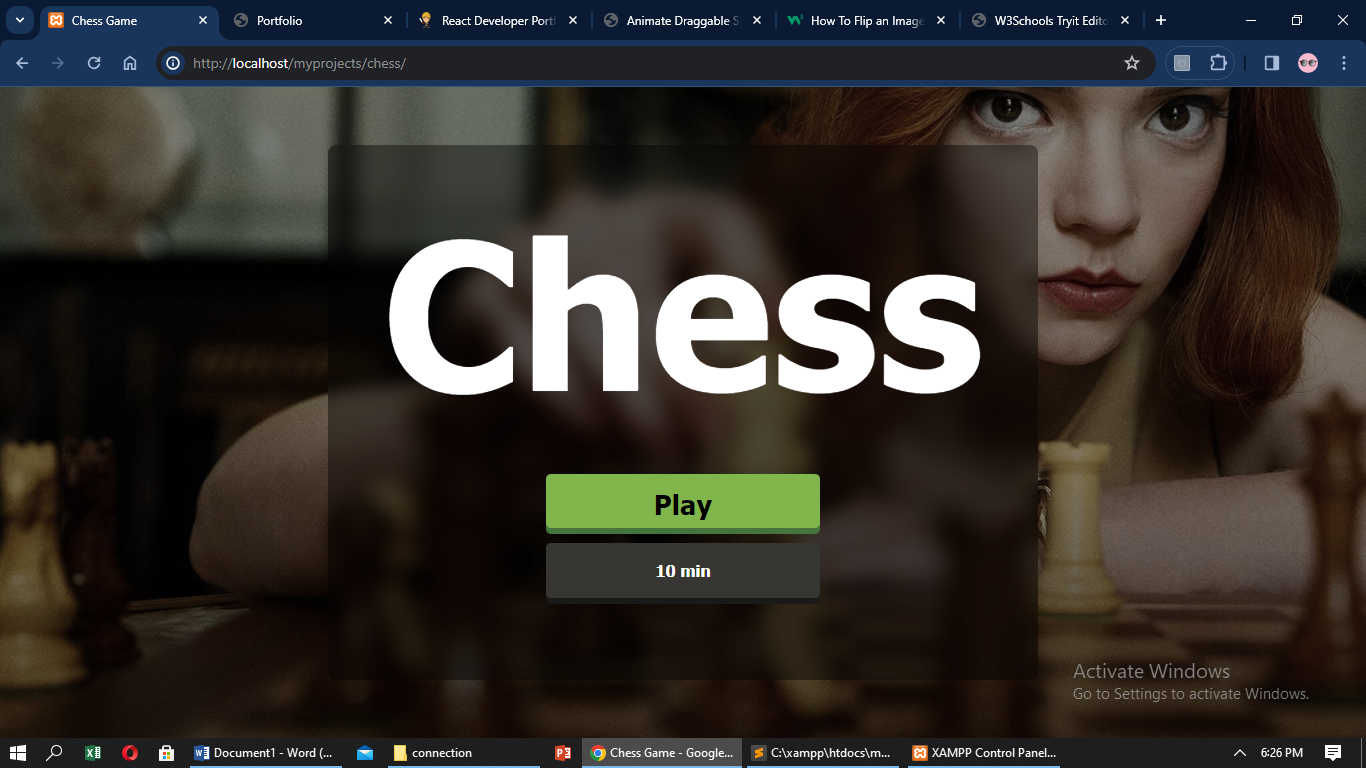This screenshot has width=1366, height=768.
Task: Open the browser profile avatar
Action: (x=1308, y=63)
